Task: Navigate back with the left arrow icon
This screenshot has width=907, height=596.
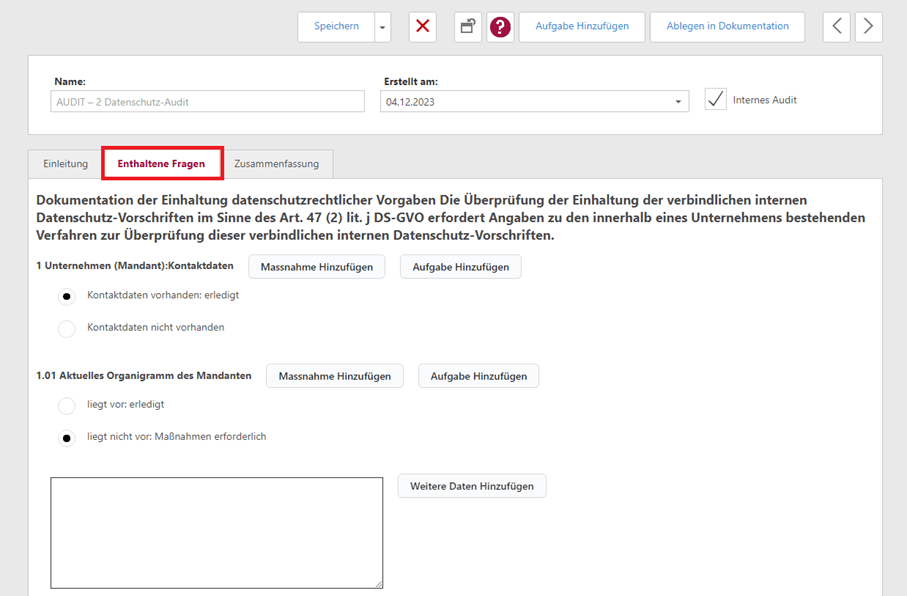Action: coord(837,27)
